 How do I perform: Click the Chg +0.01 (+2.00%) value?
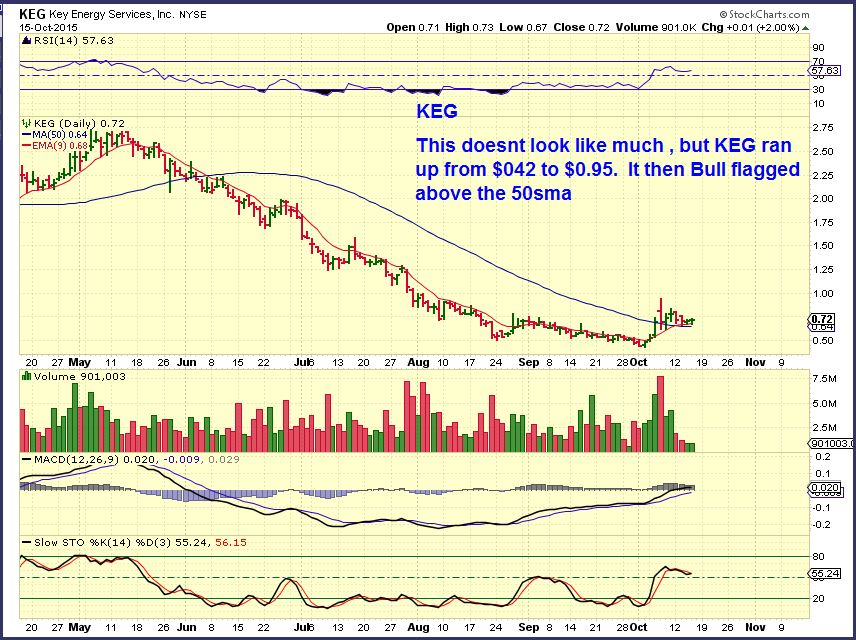[751, 27]
